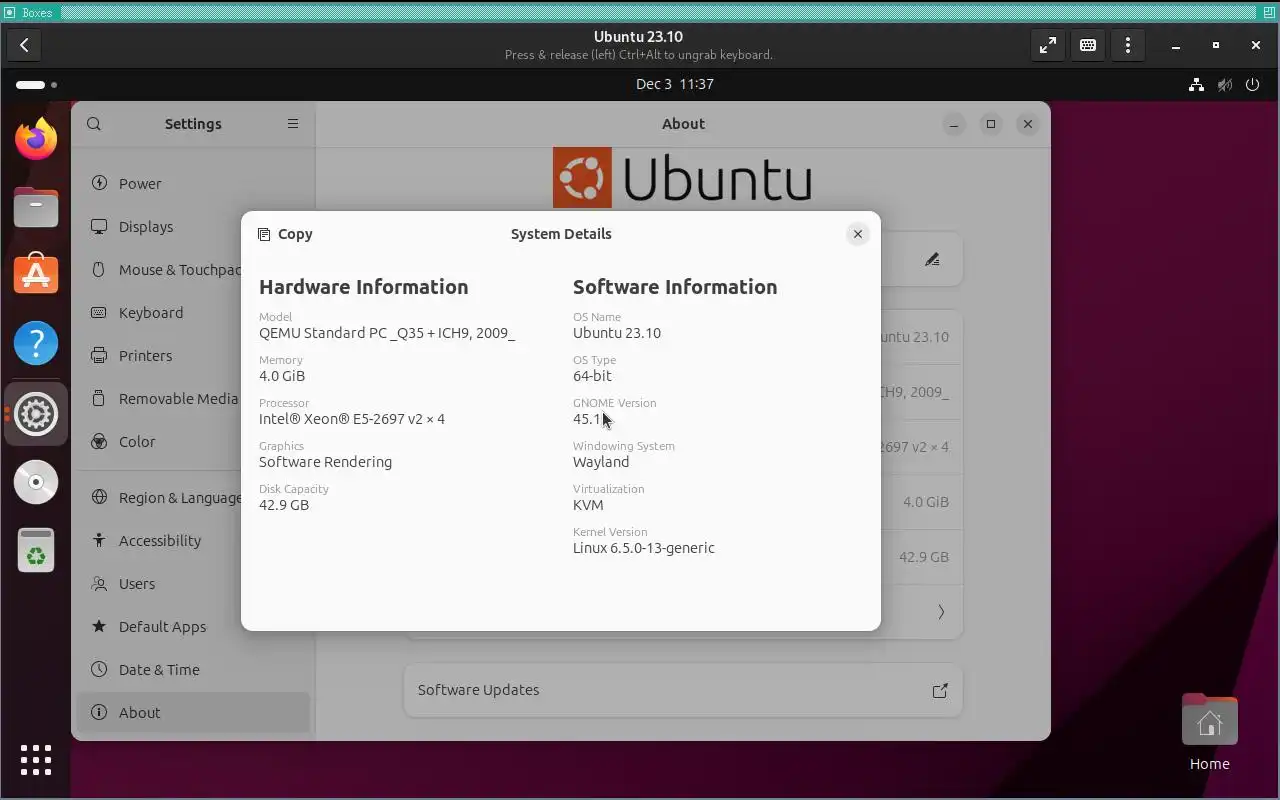Click the Wayland windowing system value

601,462
